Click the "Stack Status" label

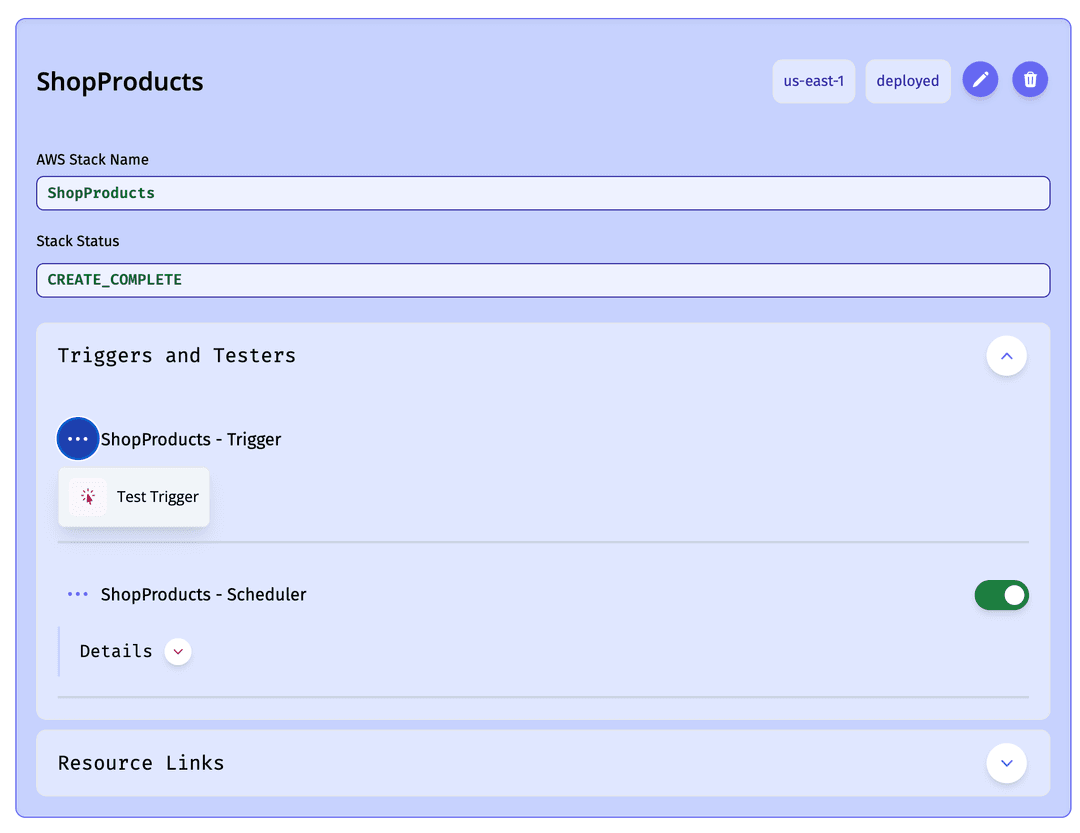(78, 241)
